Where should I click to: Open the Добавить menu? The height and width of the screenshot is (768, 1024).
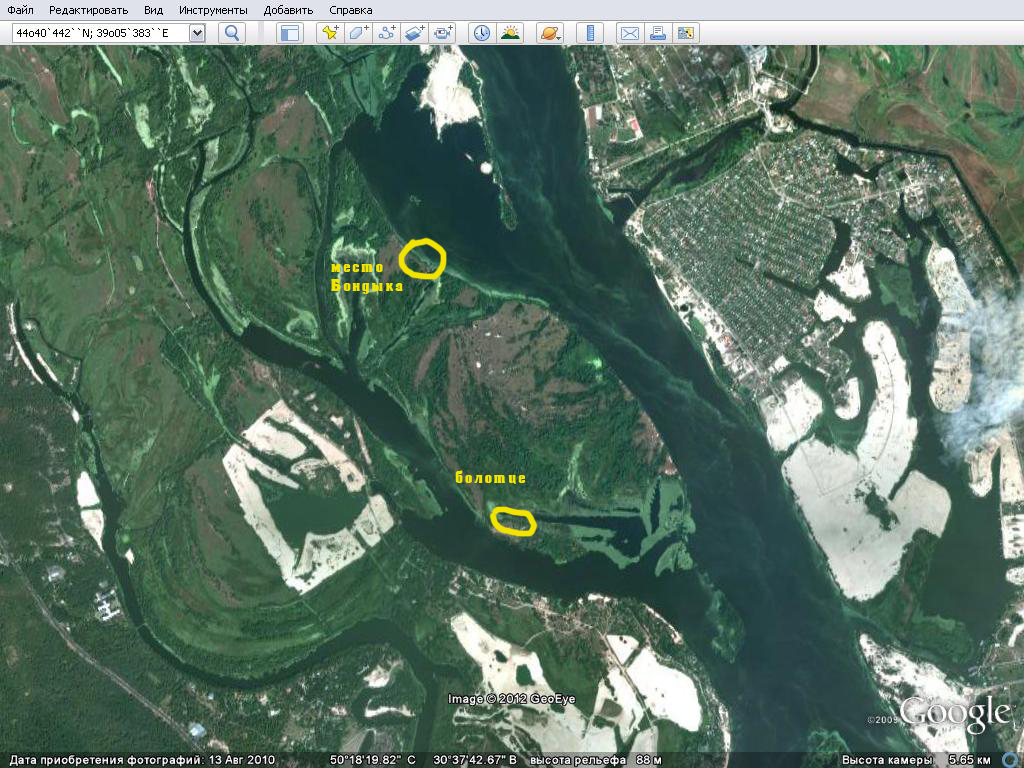click(288, 10)
